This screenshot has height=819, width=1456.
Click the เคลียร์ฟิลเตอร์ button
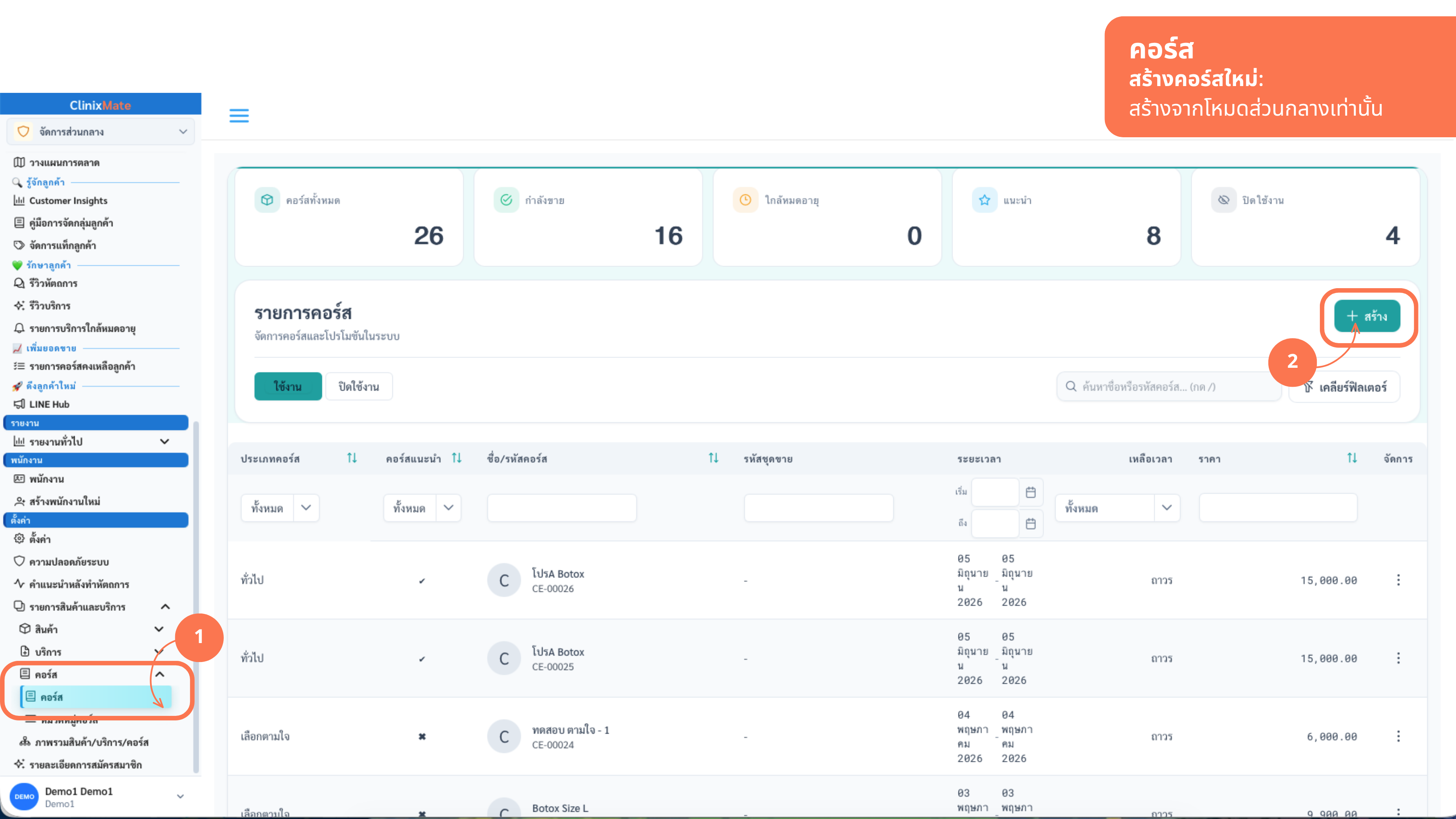pos(1345,387)
